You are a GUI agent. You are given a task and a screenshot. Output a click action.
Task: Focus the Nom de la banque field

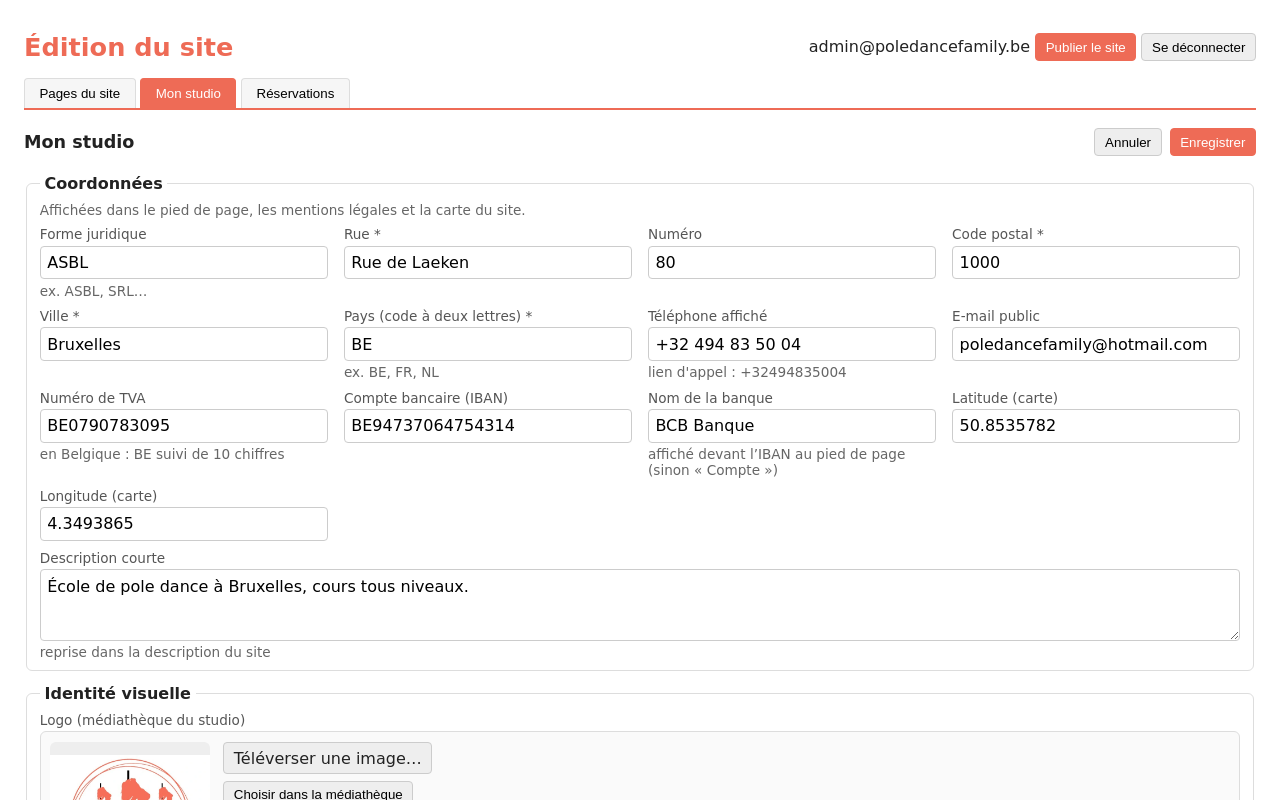click(x=792, y=426)
